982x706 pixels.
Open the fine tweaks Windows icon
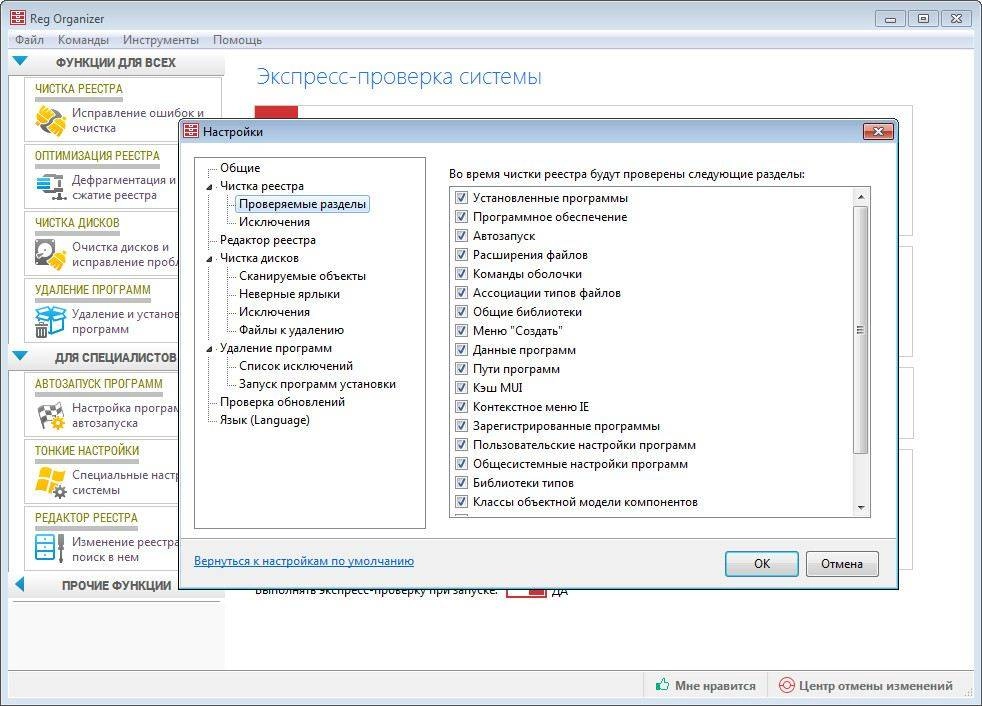coord(51,482)
